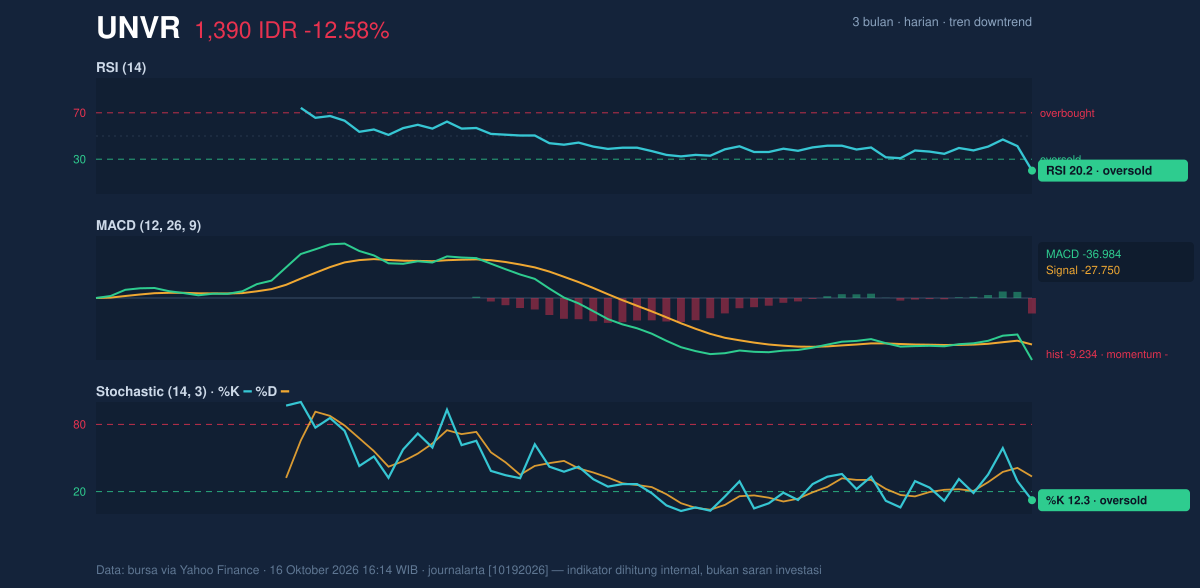Click the Yahoo Finance data source footer
This screenshot has height=588, width=1200.
(459, 570)
